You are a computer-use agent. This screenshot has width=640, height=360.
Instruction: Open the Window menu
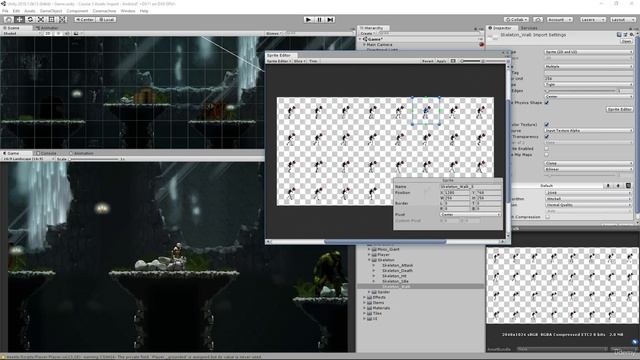(x=128, y=11)
